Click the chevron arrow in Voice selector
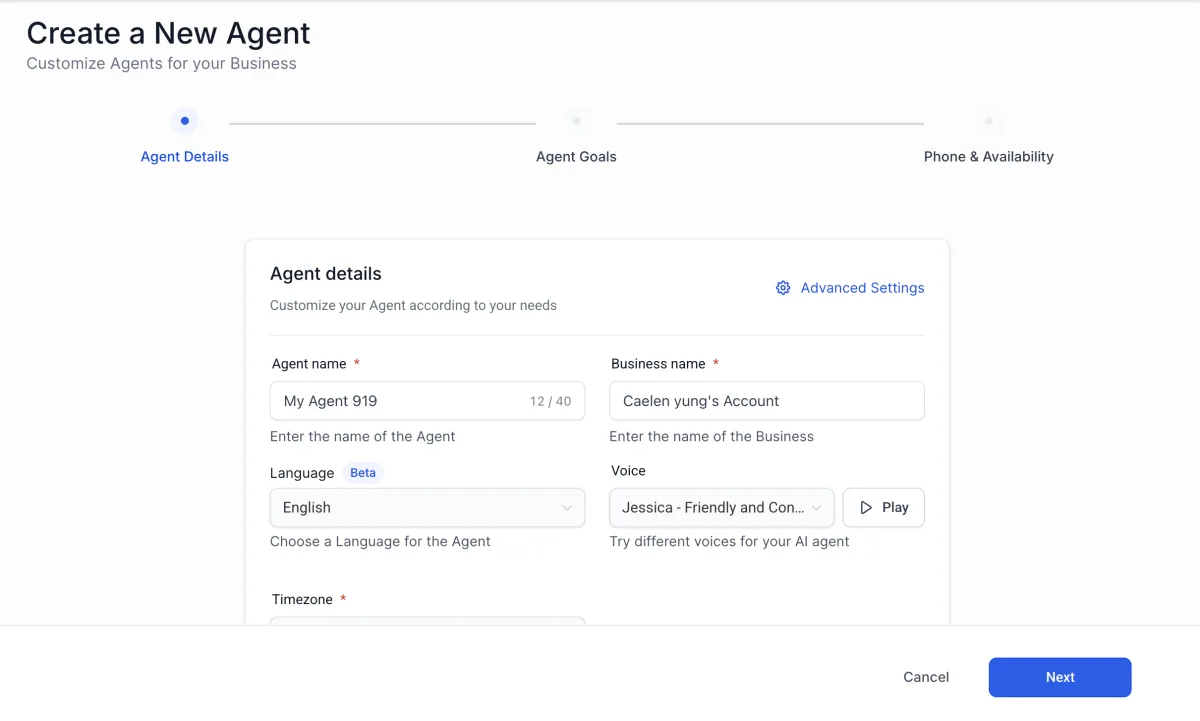Image resolution: width=1200 pixels, height=721 pixels. tap(817, 508)
